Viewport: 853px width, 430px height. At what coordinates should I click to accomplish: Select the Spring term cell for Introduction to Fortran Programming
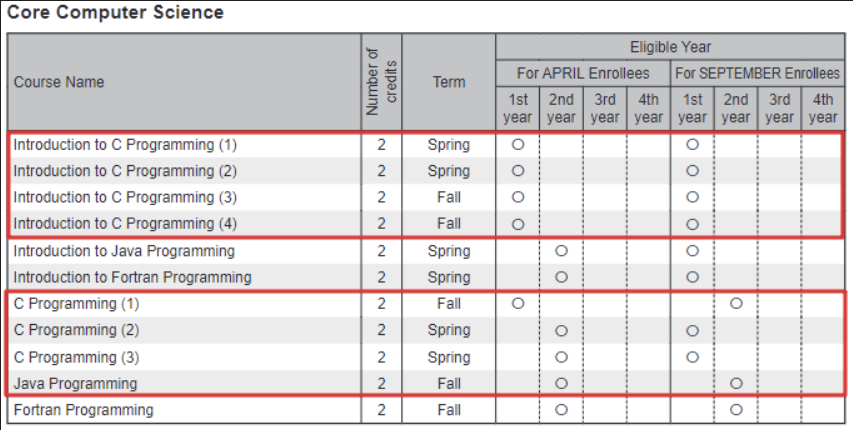click(x=448, y=277)
